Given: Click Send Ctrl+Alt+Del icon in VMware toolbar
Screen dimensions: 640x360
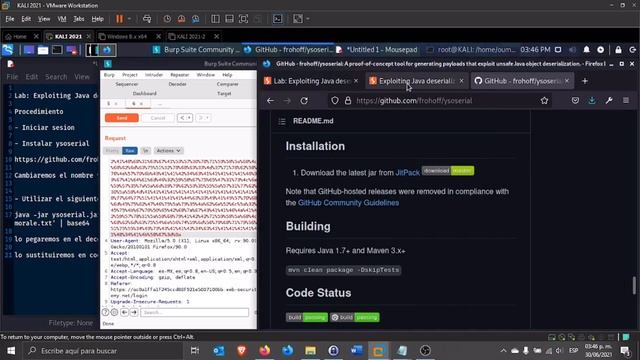Looking at the screenshot, I should [x=147, y=19].
